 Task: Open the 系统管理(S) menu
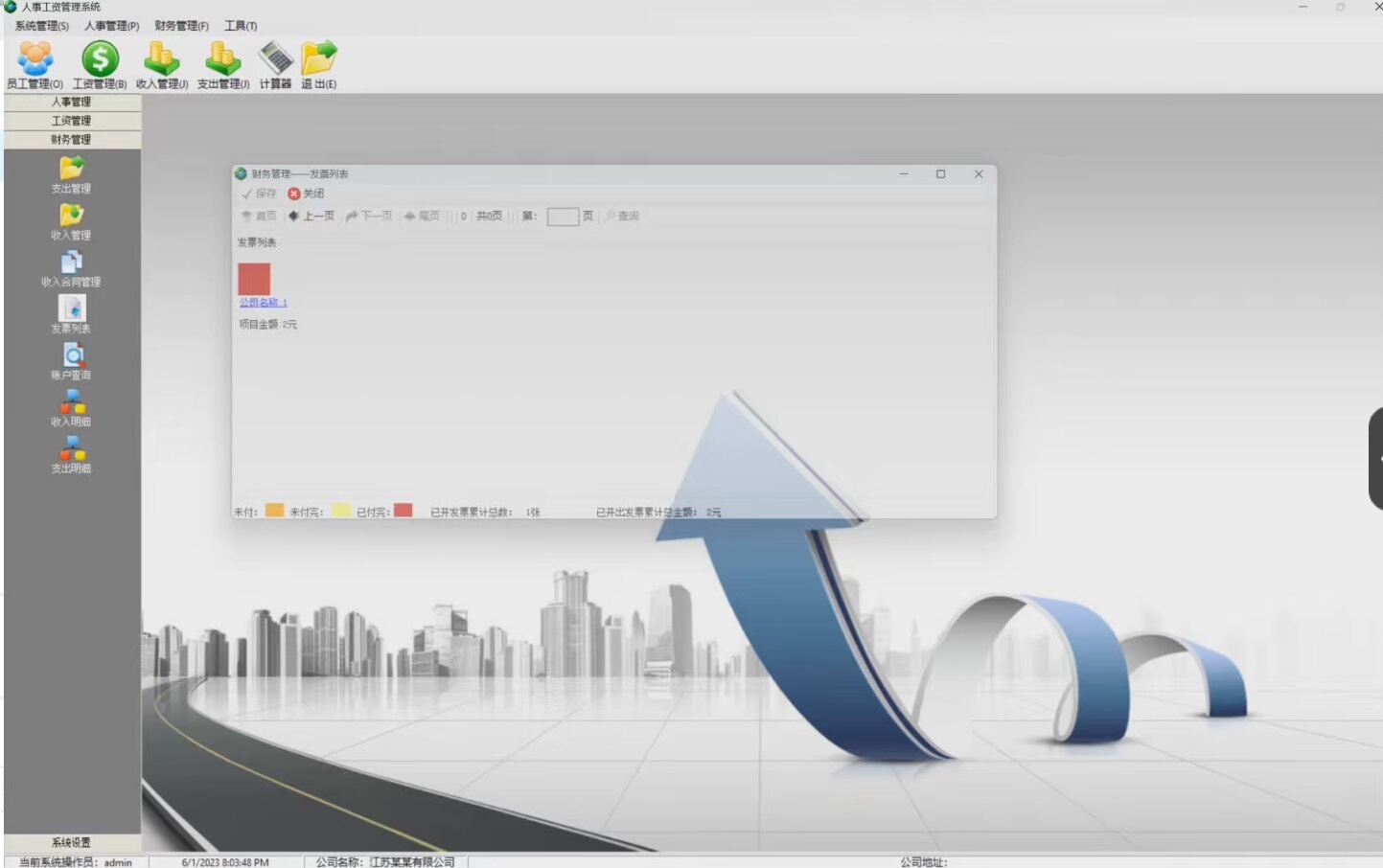pos(42,26)
